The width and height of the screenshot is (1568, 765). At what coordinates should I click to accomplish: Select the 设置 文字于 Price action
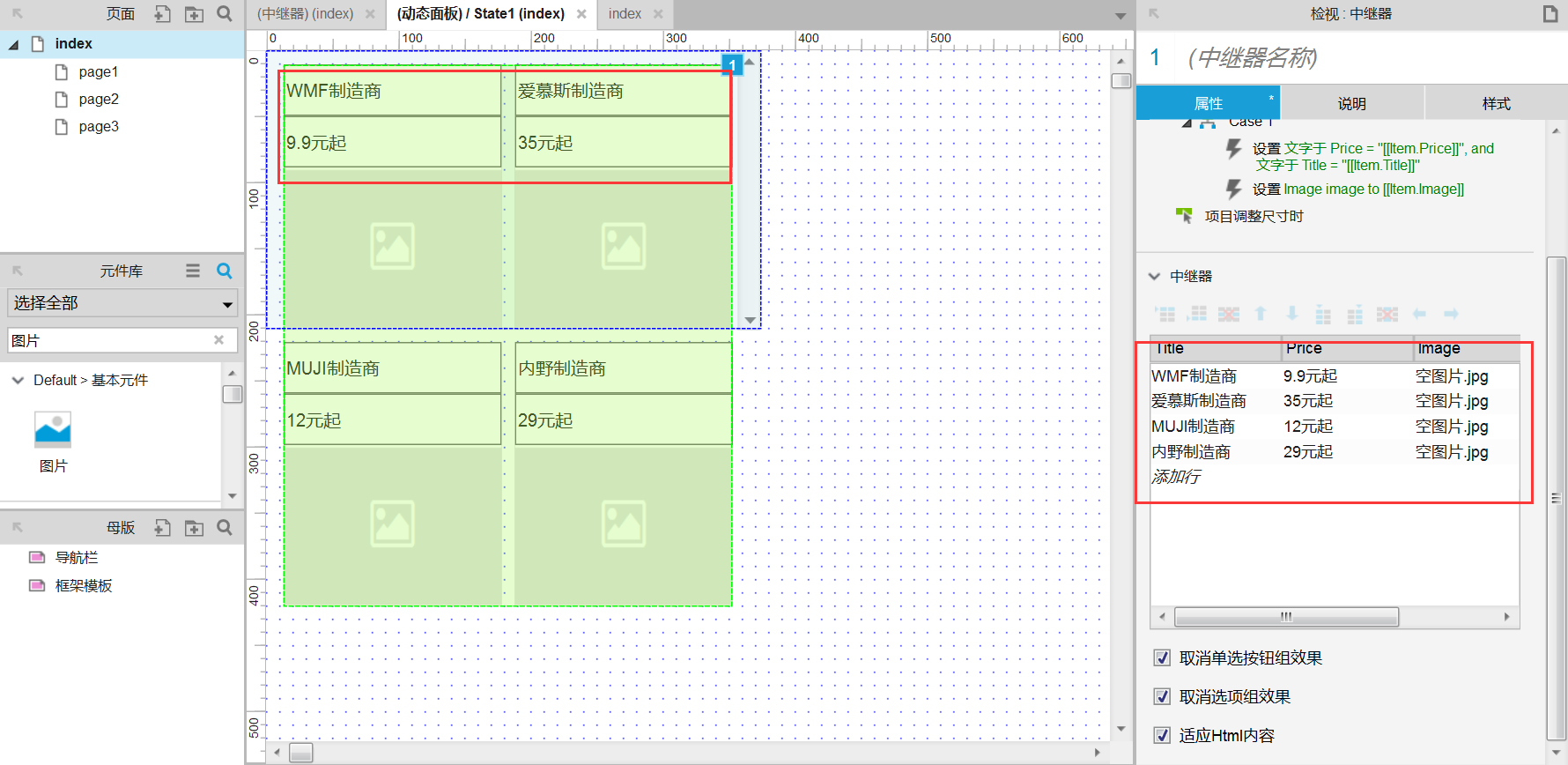1373,156
